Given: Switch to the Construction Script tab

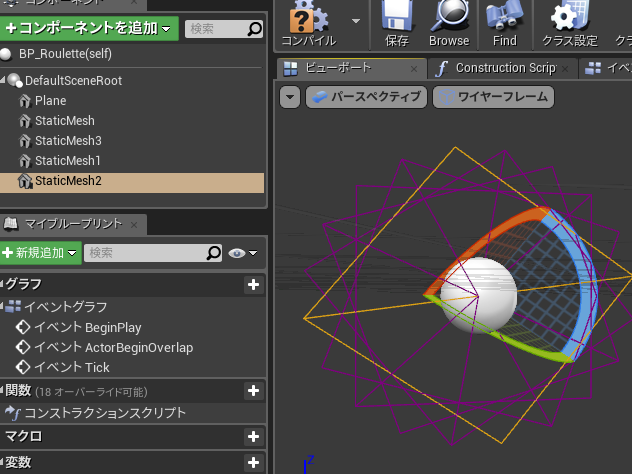Looking at the screenshot, I should pos(505,68).
